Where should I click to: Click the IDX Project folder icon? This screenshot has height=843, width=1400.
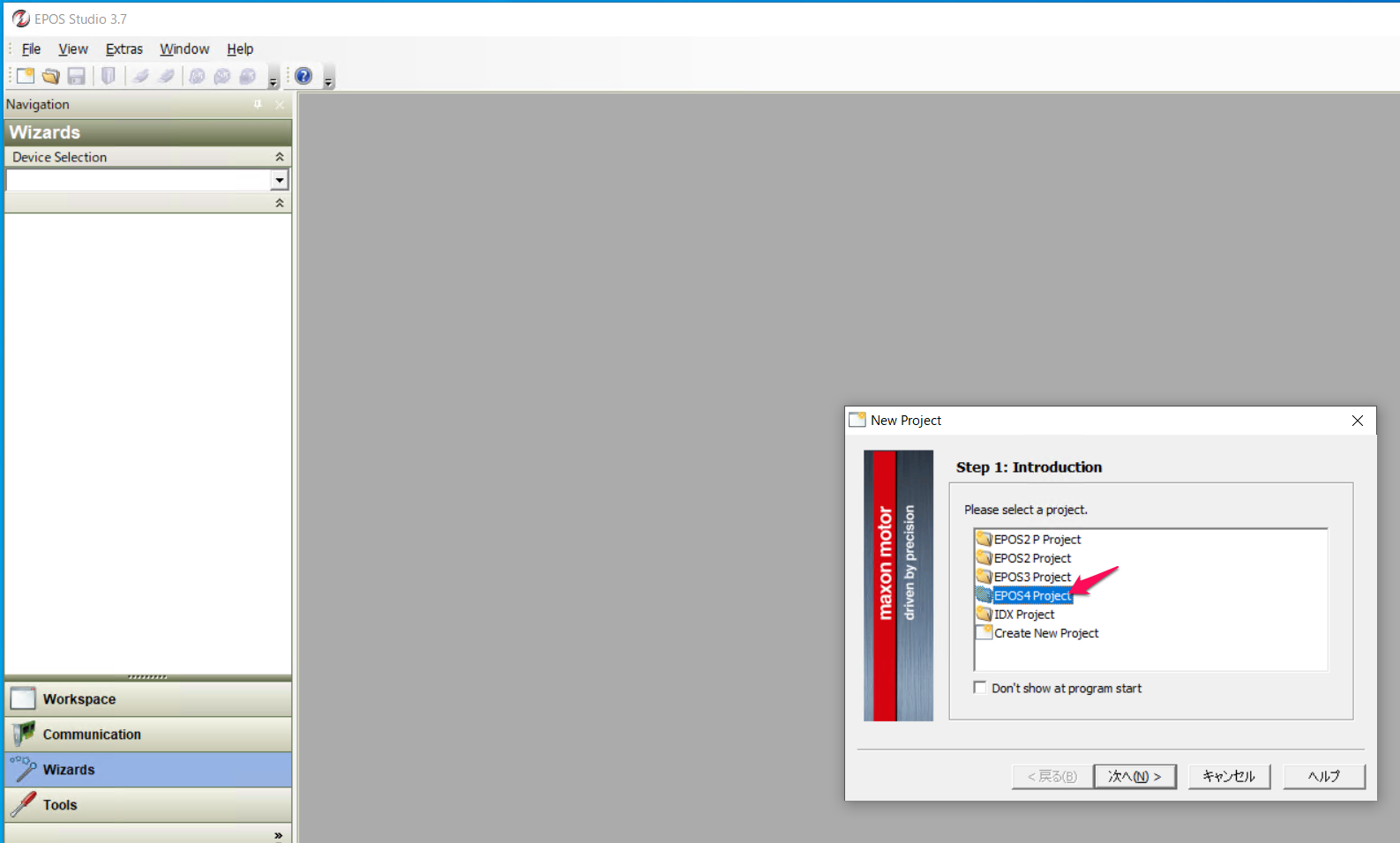tap(984, 615)
